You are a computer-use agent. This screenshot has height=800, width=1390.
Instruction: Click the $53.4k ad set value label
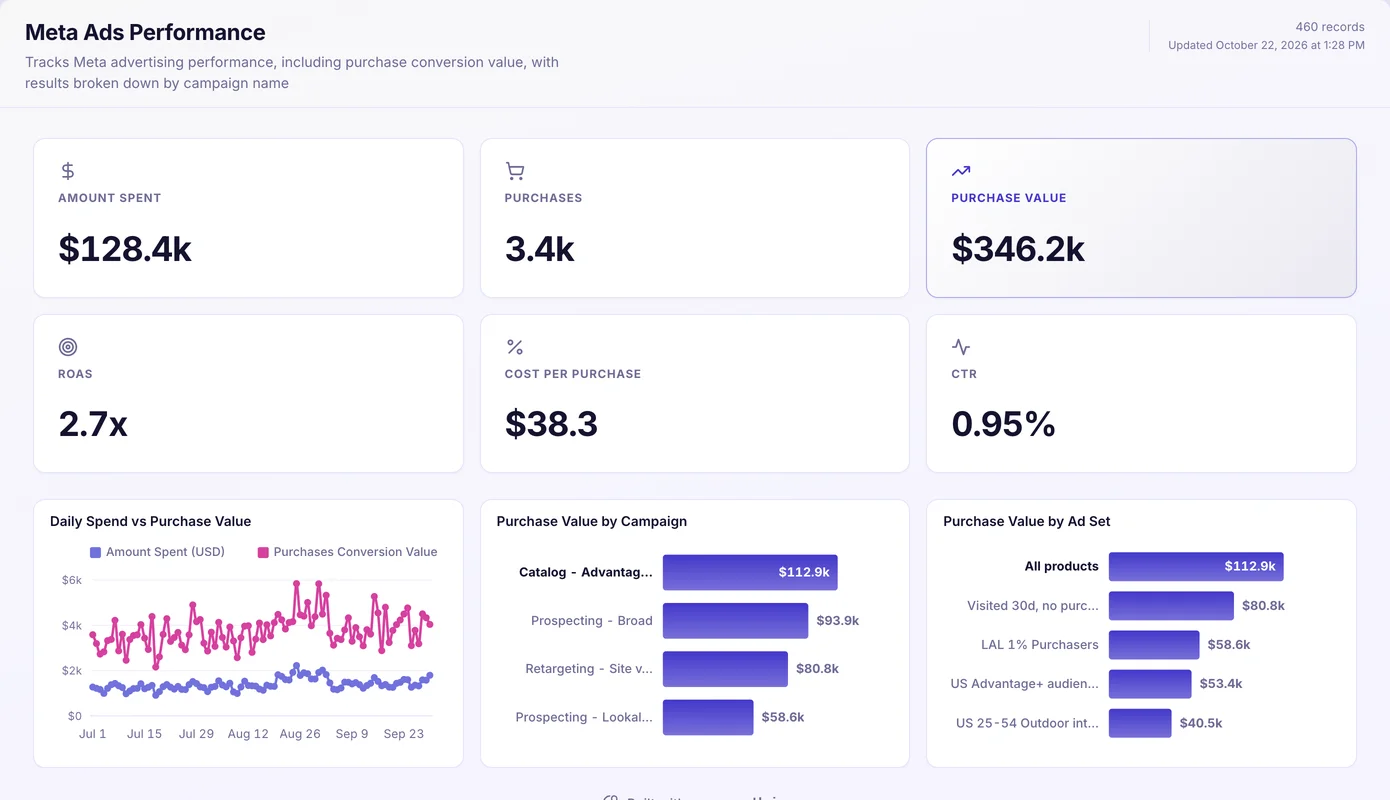point(1221,684)
